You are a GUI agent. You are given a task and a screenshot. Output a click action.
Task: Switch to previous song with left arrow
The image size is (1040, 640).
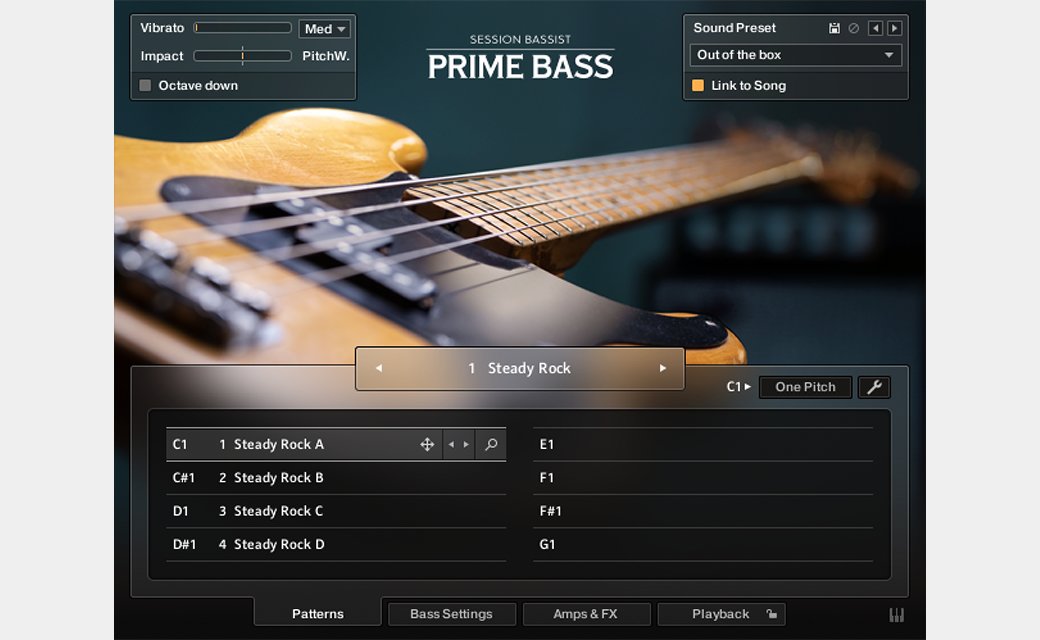click(x=379, y=368)
